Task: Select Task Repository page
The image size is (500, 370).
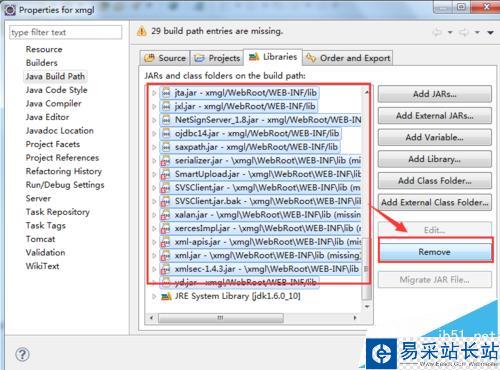Action: pos(58,212)
